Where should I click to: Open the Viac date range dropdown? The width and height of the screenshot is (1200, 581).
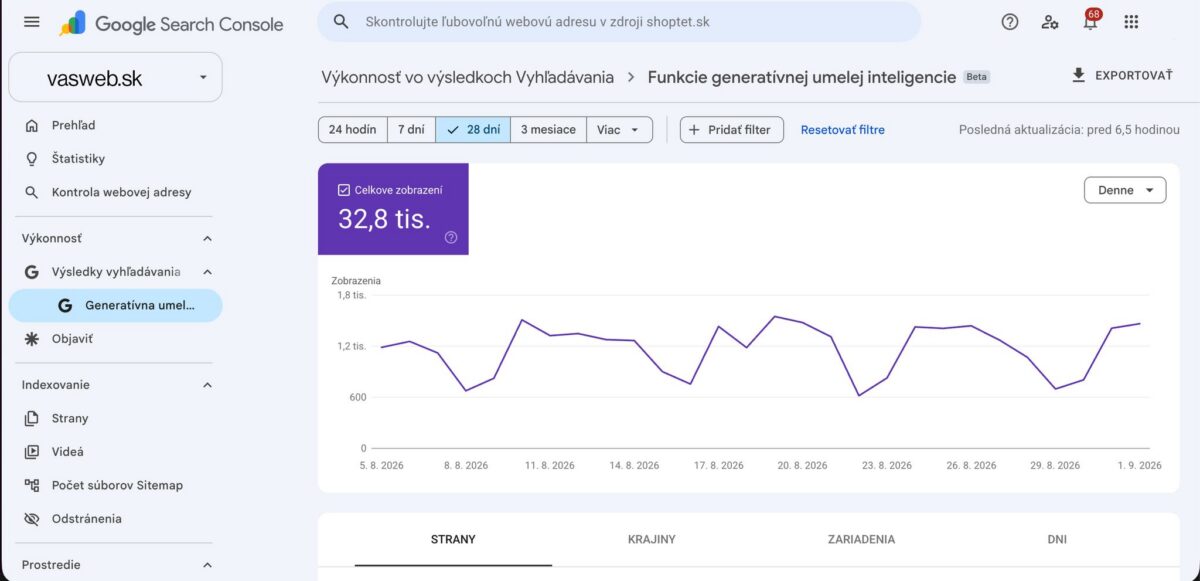point(619,130)
